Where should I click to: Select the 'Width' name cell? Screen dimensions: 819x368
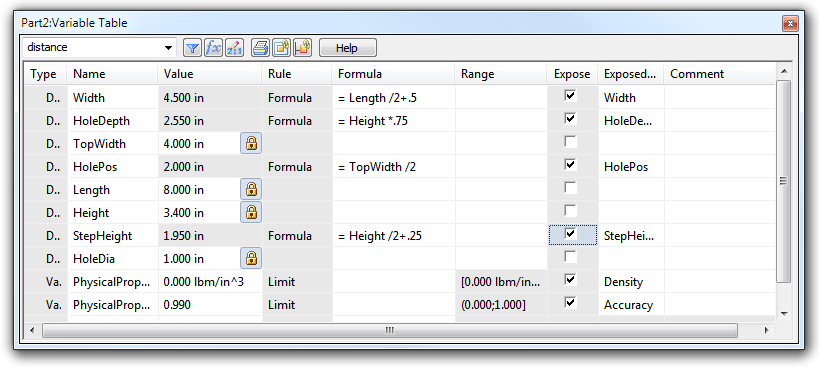[112, 98]
